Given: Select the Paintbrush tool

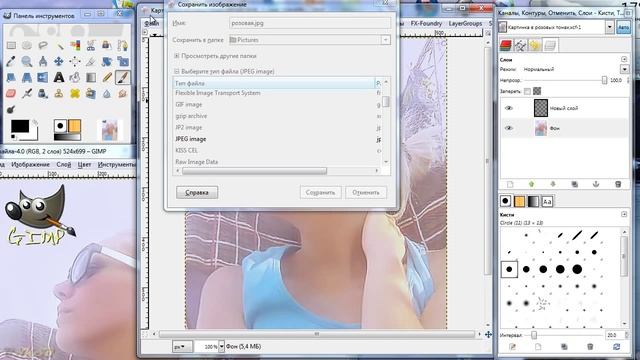Looking at the screenshot, I should tap(122, 77).
